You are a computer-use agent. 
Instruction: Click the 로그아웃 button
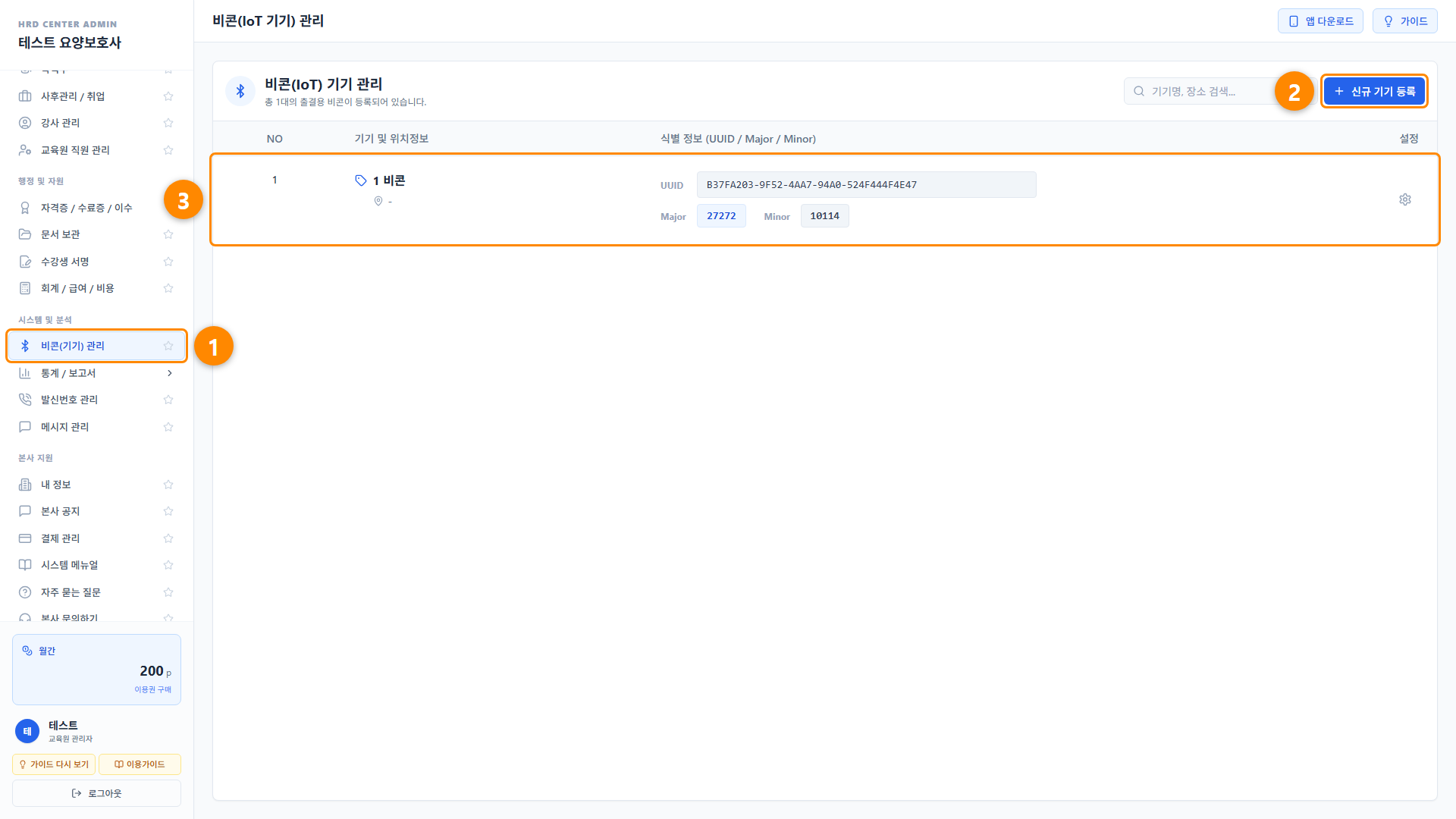tap(96, 793)
